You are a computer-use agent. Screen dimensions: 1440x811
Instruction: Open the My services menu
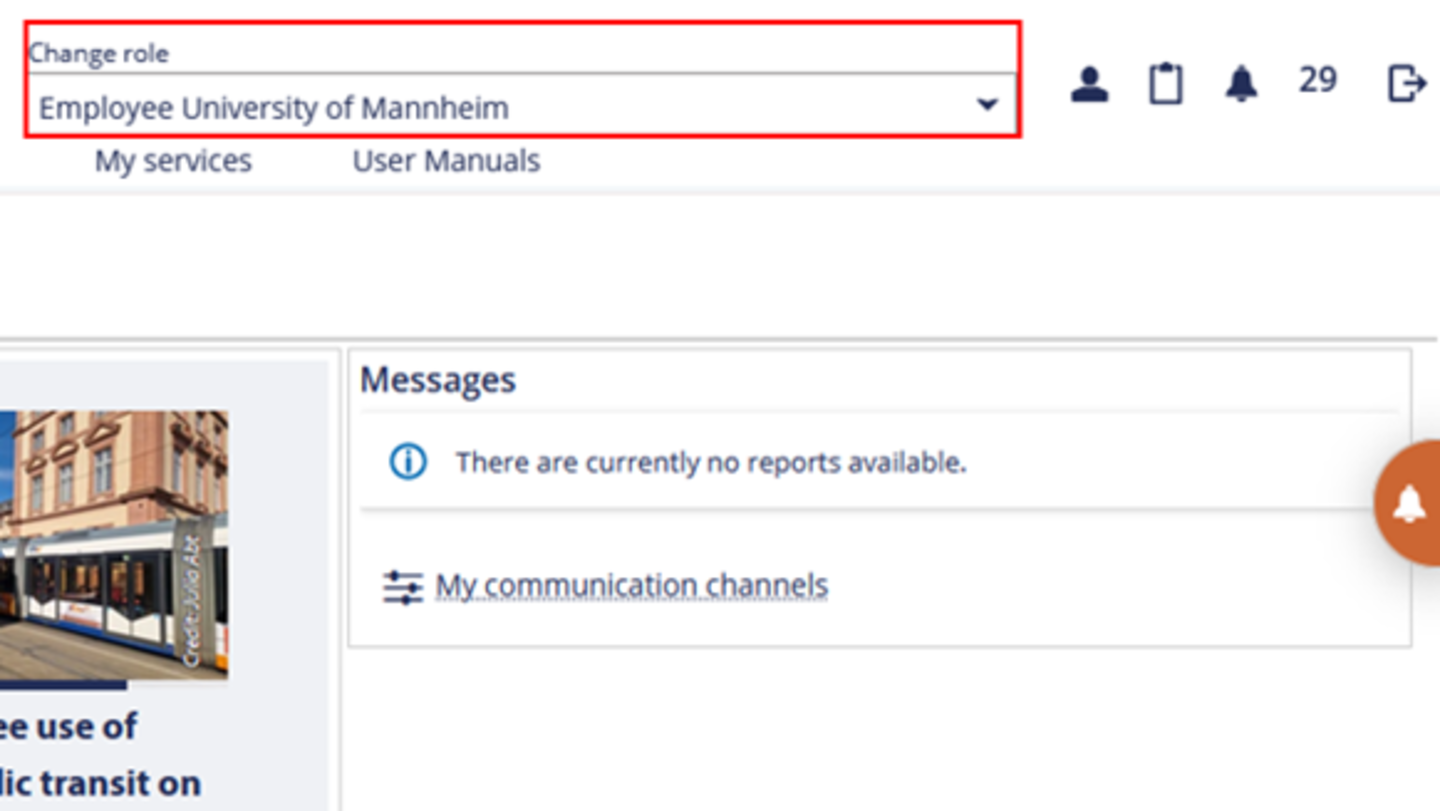(173, 161)
